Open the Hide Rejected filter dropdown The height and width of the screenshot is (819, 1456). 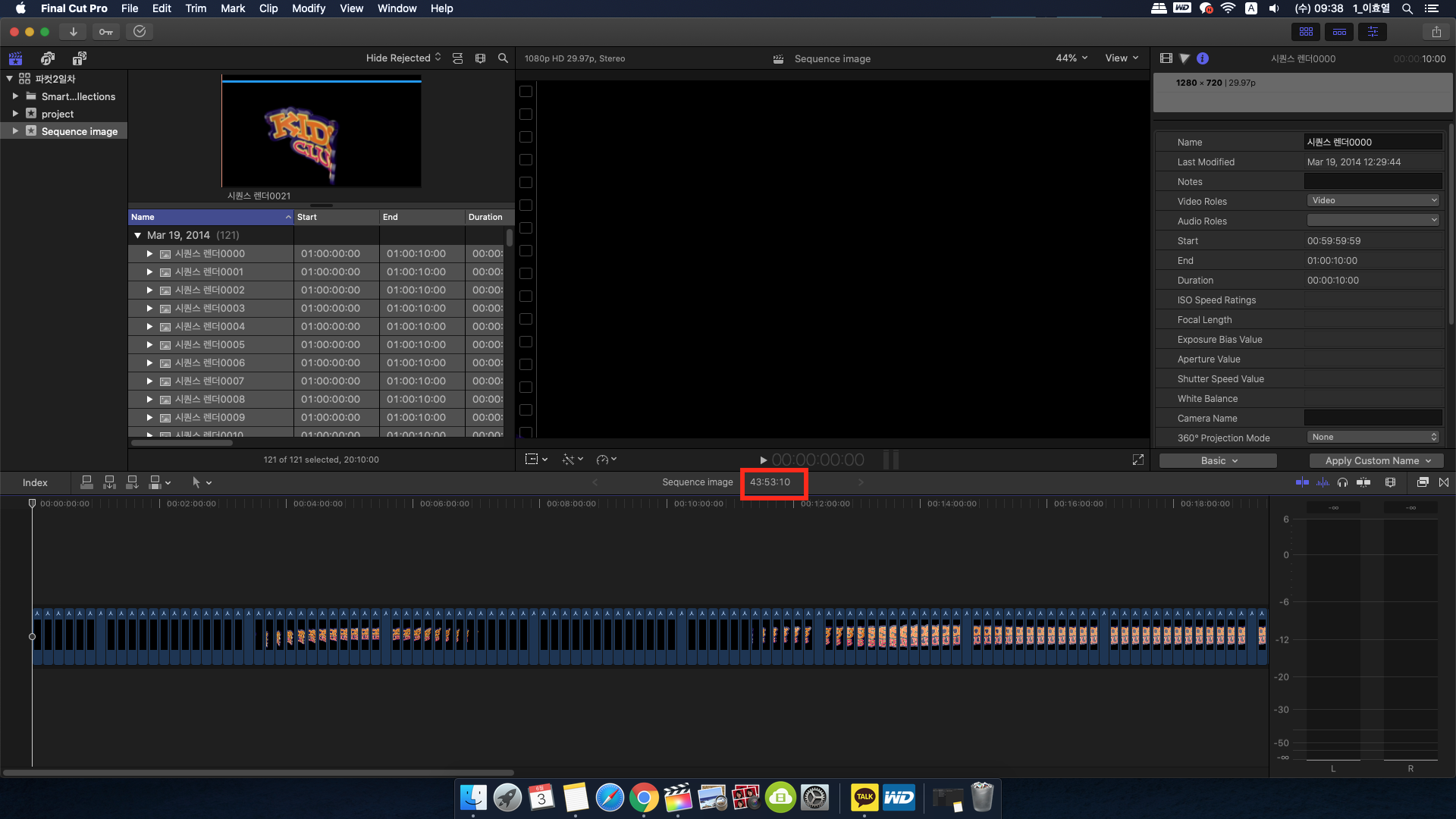tap(403, 58)
